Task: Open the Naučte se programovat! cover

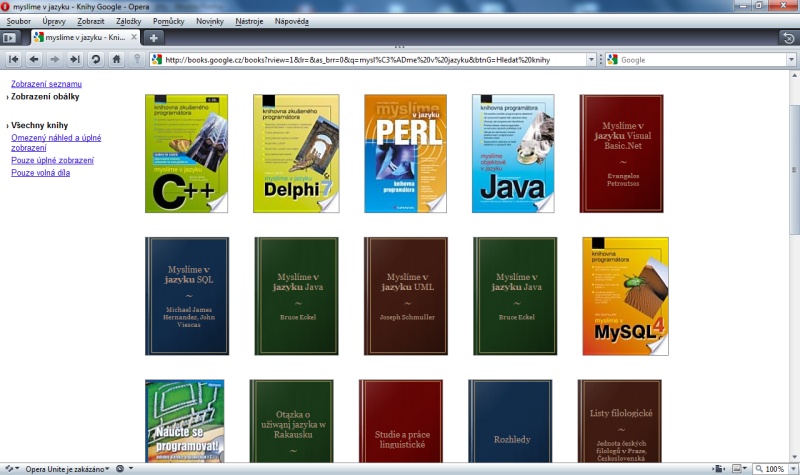Action: pyautogui.click(x=185, y=421)
